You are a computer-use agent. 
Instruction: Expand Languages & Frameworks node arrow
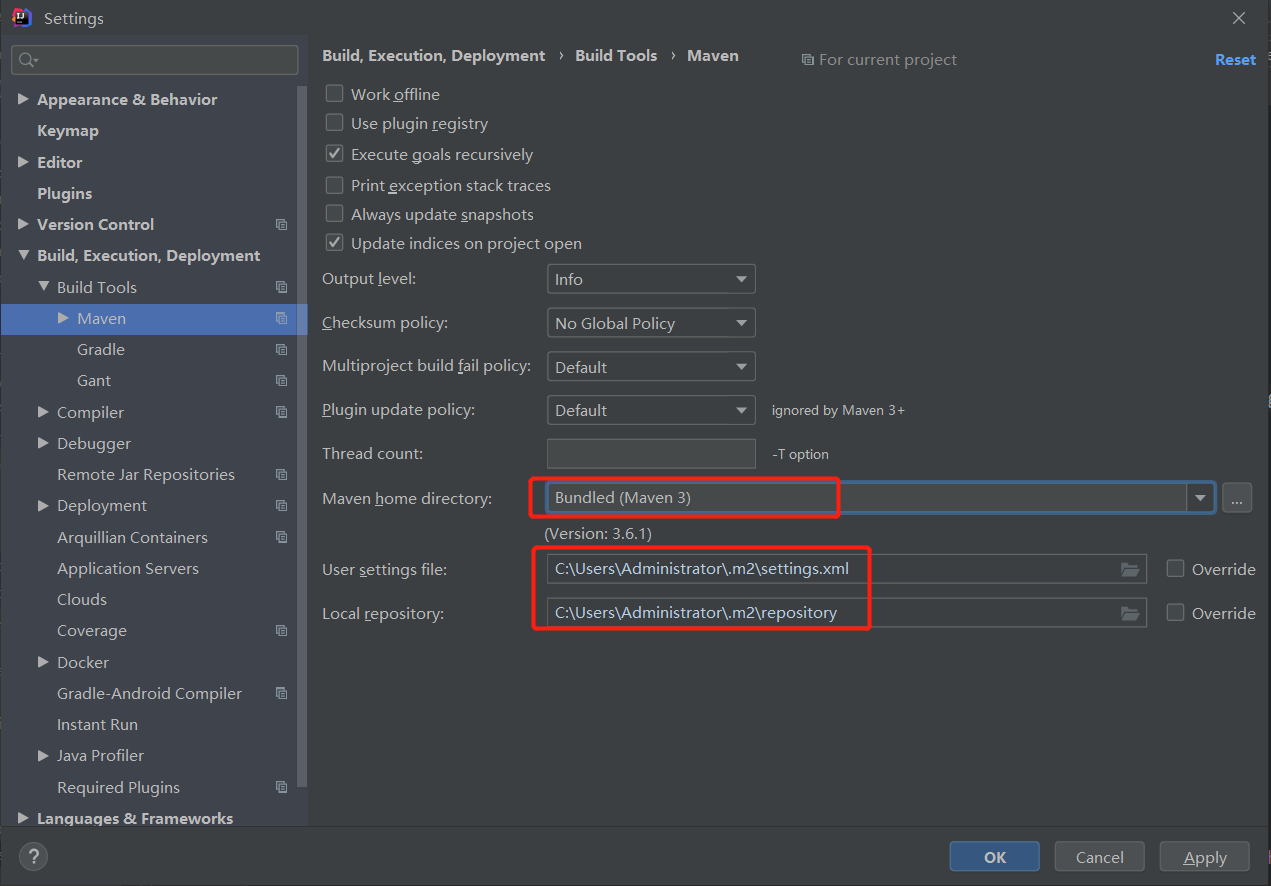tap(23, 818)
